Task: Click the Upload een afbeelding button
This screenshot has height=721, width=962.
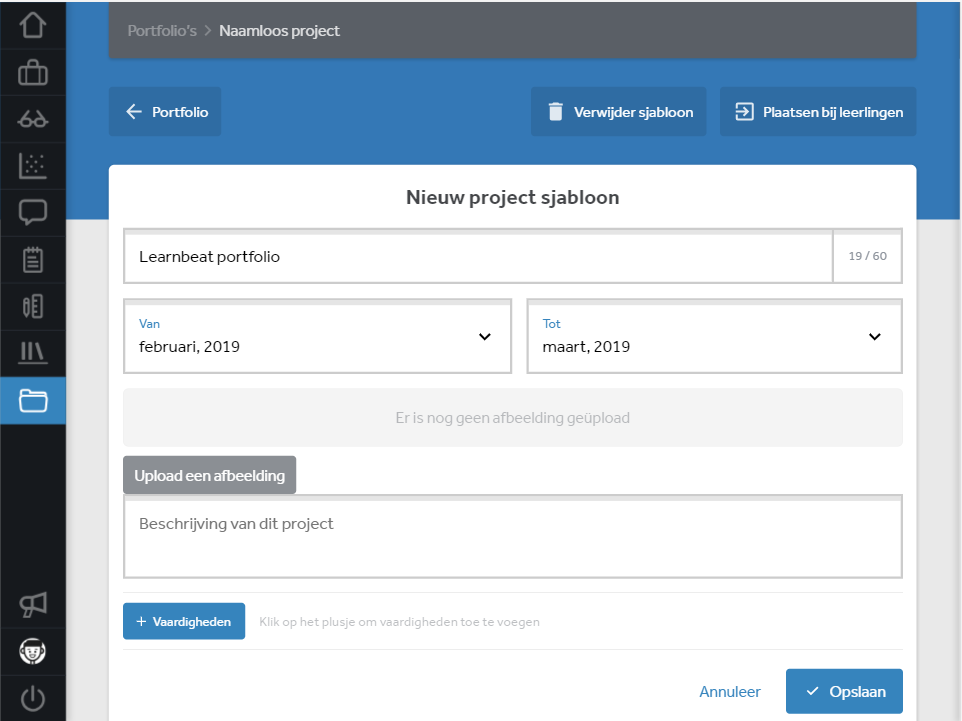Action: click(209, 475)
